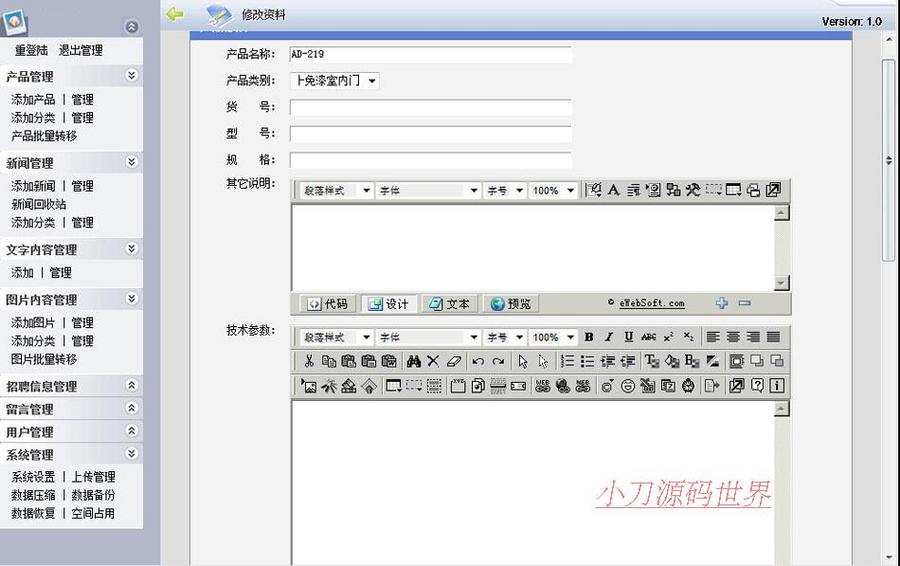This screenshot has width=900, height=566.
Task: Click the font color icon (T with swatch)
Action: tap(651, 361)
